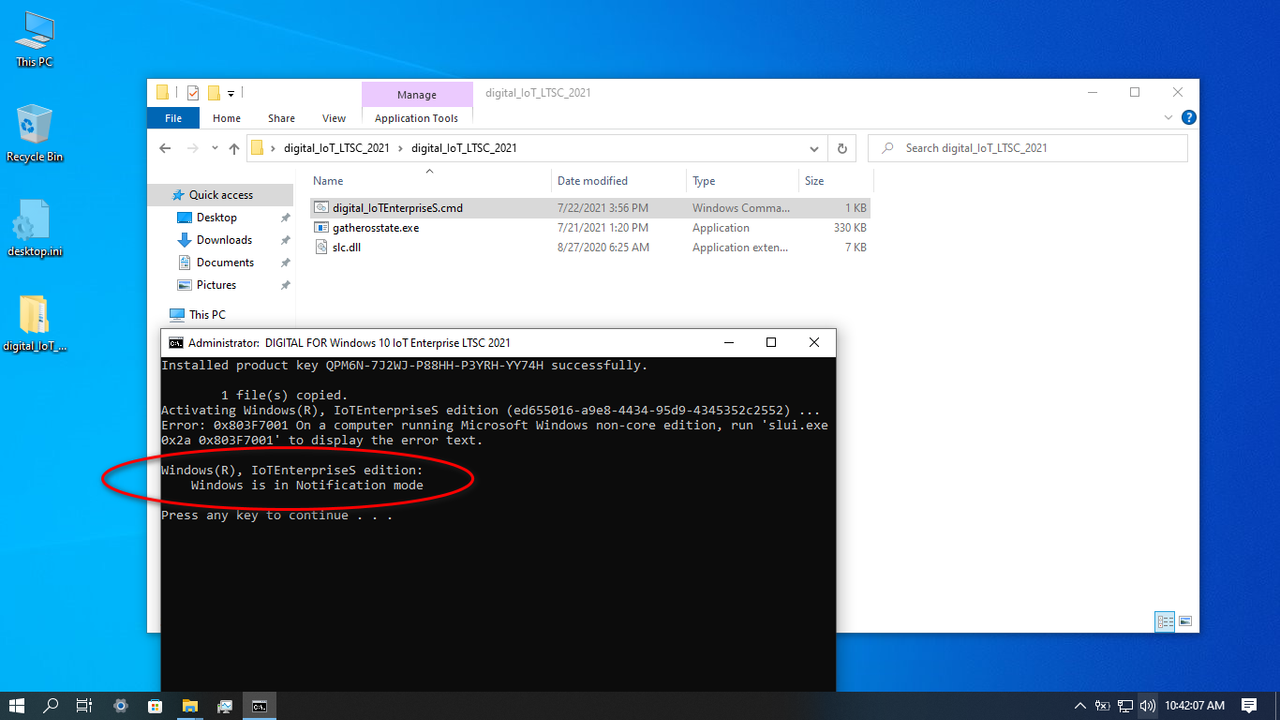The image size is (1280, 720).
Task: Select desktop.ini file on the desktop
Action: click(34, 228)
